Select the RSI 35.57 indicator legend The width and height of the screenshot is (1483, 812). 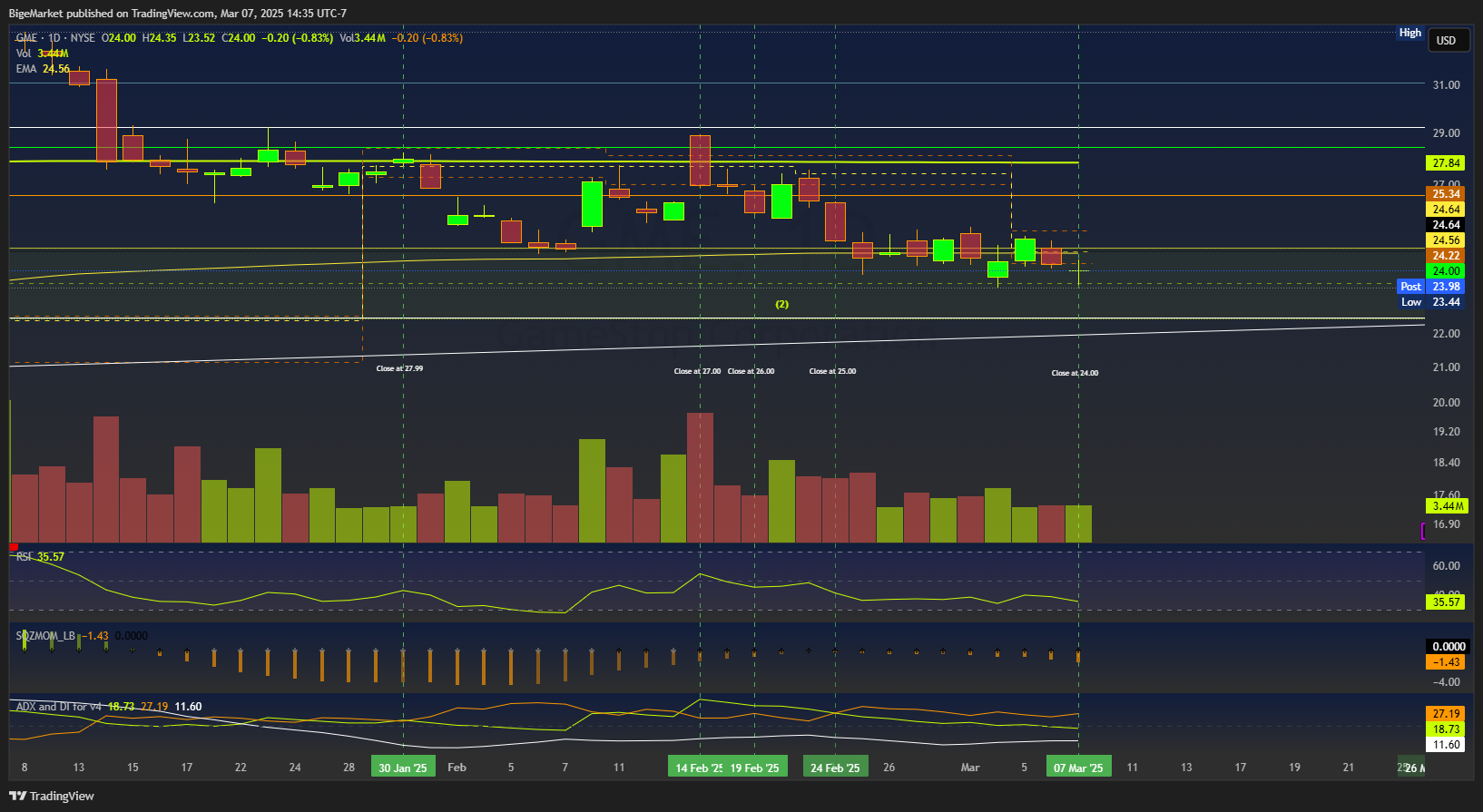pyautogui.click(x=40, y=557)
